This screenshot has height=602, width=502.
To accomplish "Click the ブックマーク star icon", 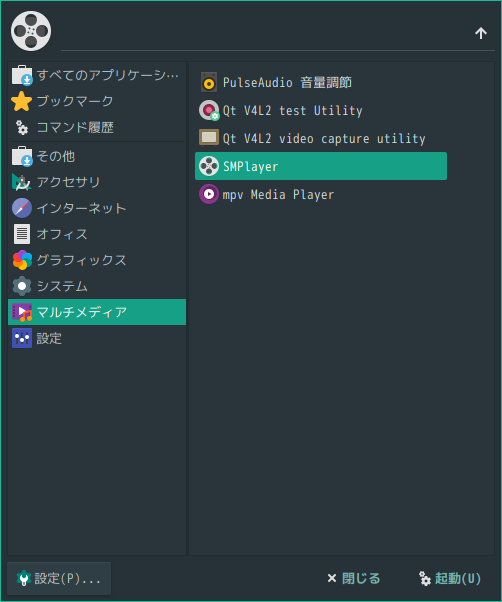I will point(22,101).
